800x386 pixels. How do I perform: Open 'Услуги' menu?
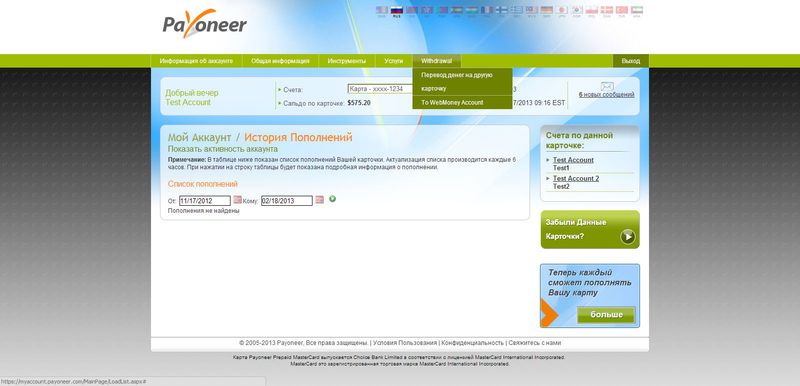click(394, 61)
